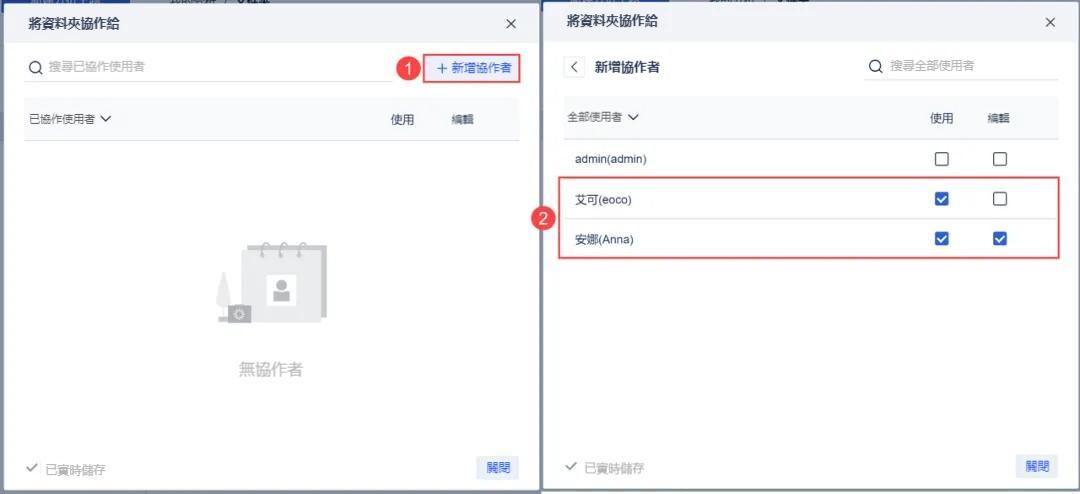Uncheck 編輯 permission for 安娜(Anna)
Screen dimensions: 1080x494
[1000, 239]
